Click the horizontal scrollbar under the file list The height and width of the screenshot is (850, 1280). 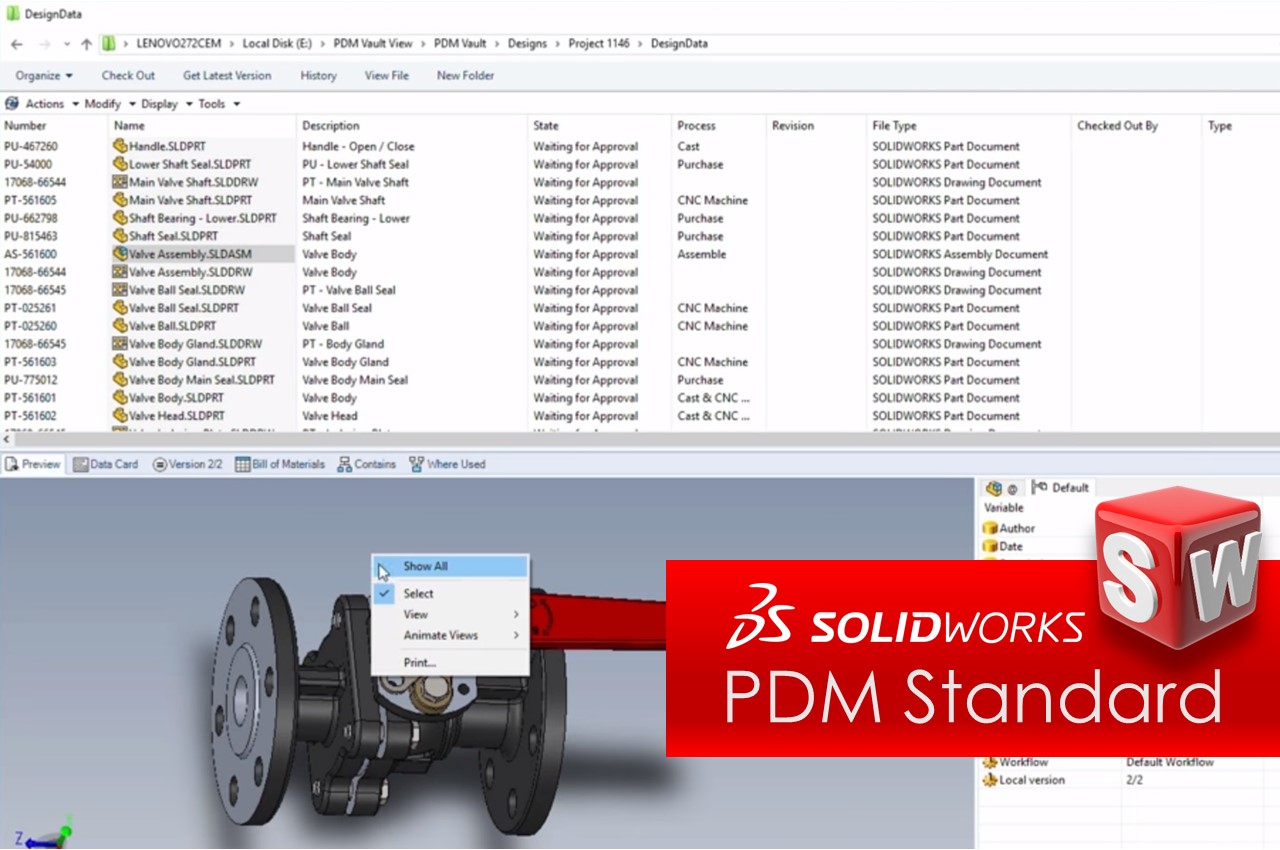[640, 439]
